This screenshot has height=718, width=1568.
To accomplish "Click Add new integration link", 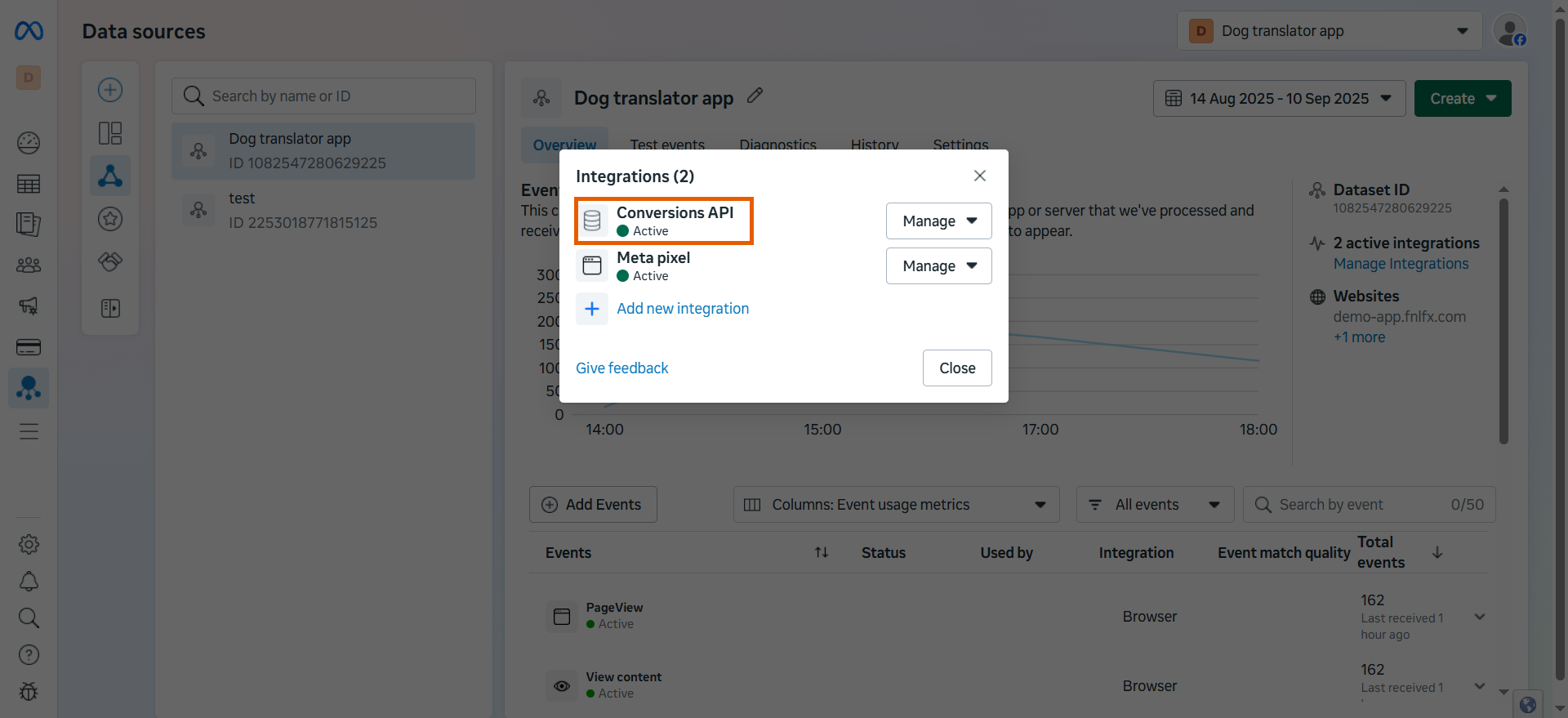I will pos(683,309).
